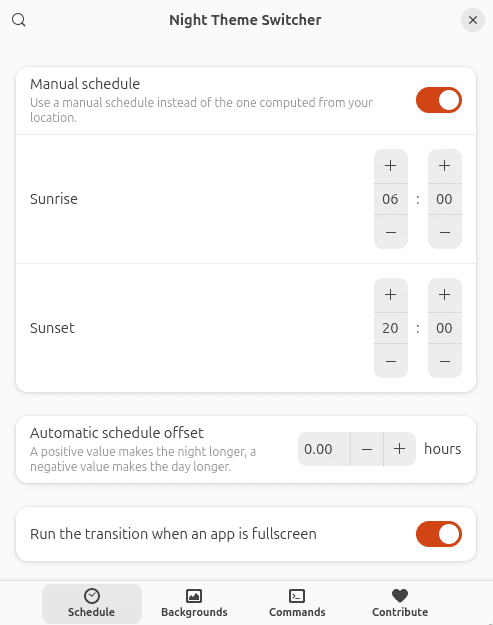
Task: Increase the Sunrise hour with plus
Action: coord(391,166)
